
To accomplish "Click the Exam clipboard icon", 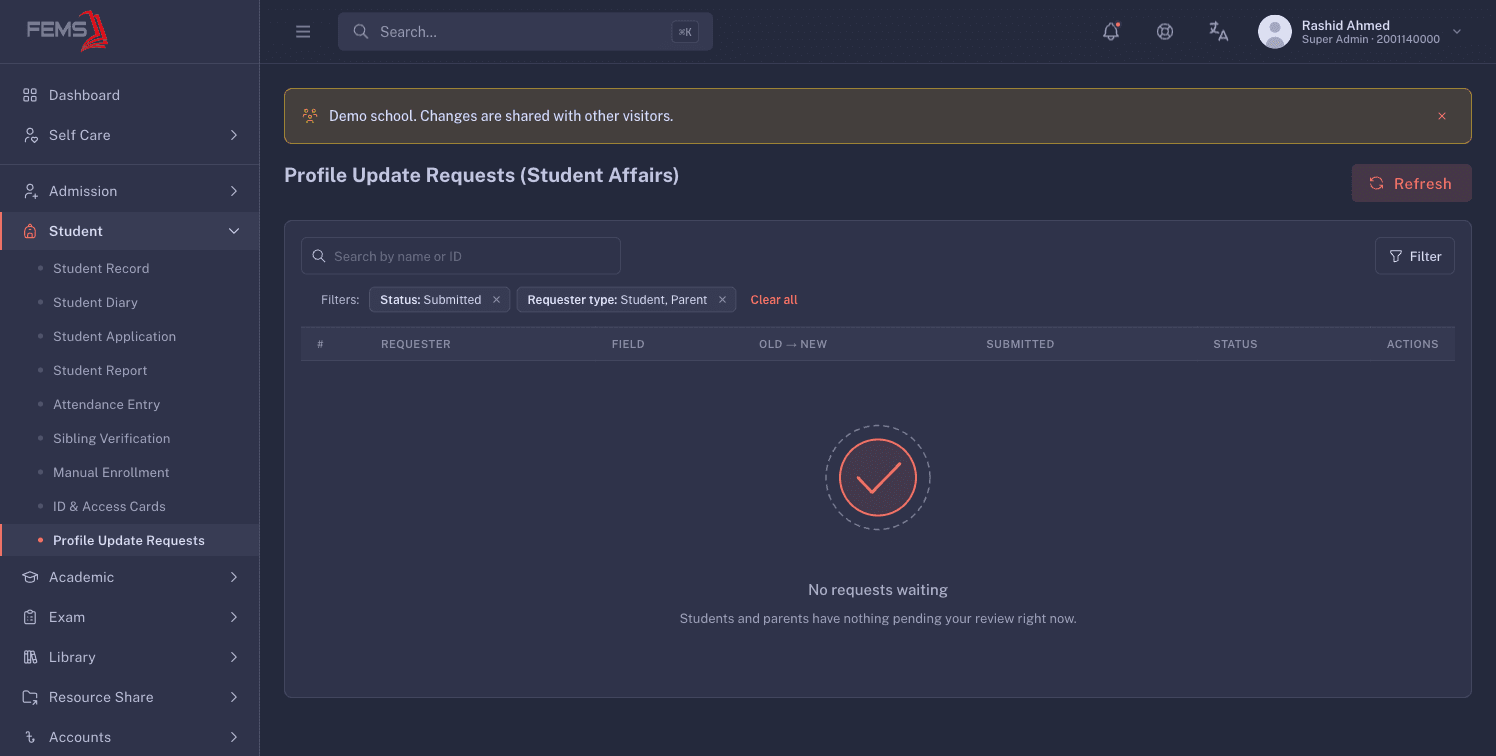I will [30, 617].
